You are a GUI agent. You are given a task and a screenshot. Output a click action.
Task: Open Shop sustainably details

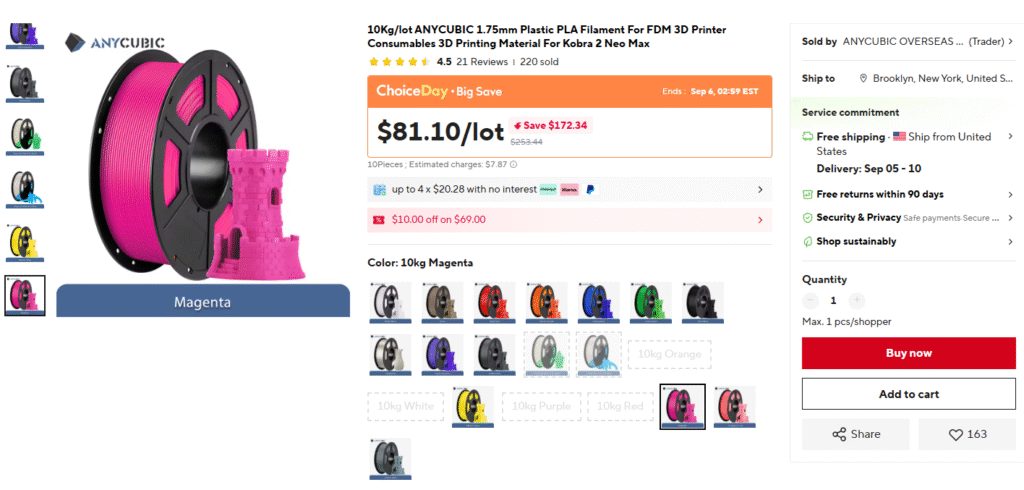[x=908, y=241]
